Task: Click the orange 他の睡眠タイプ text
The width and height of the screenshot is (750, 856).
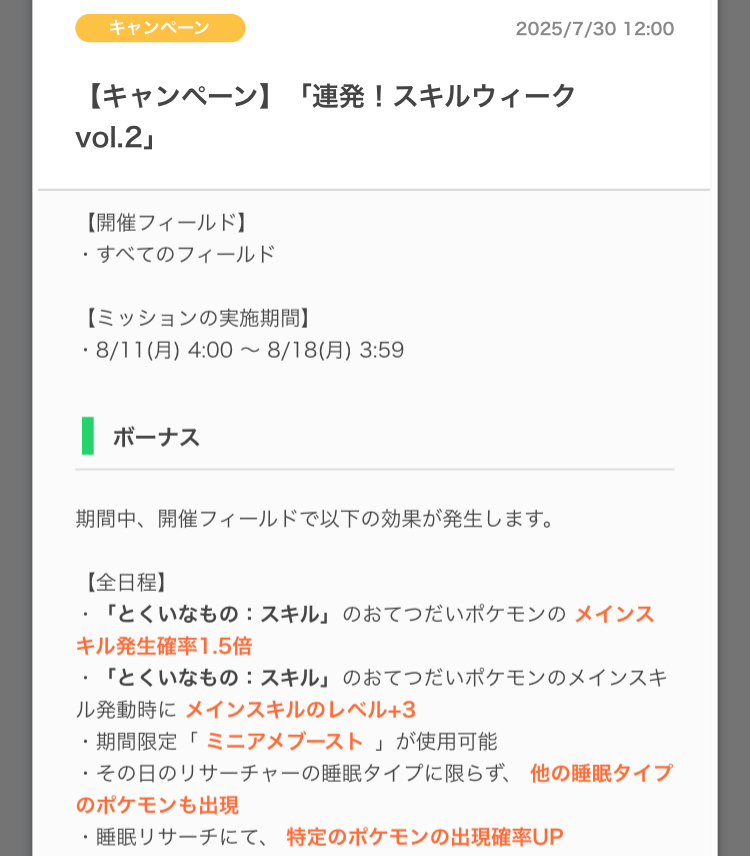Action: click(x=602, y=773)
